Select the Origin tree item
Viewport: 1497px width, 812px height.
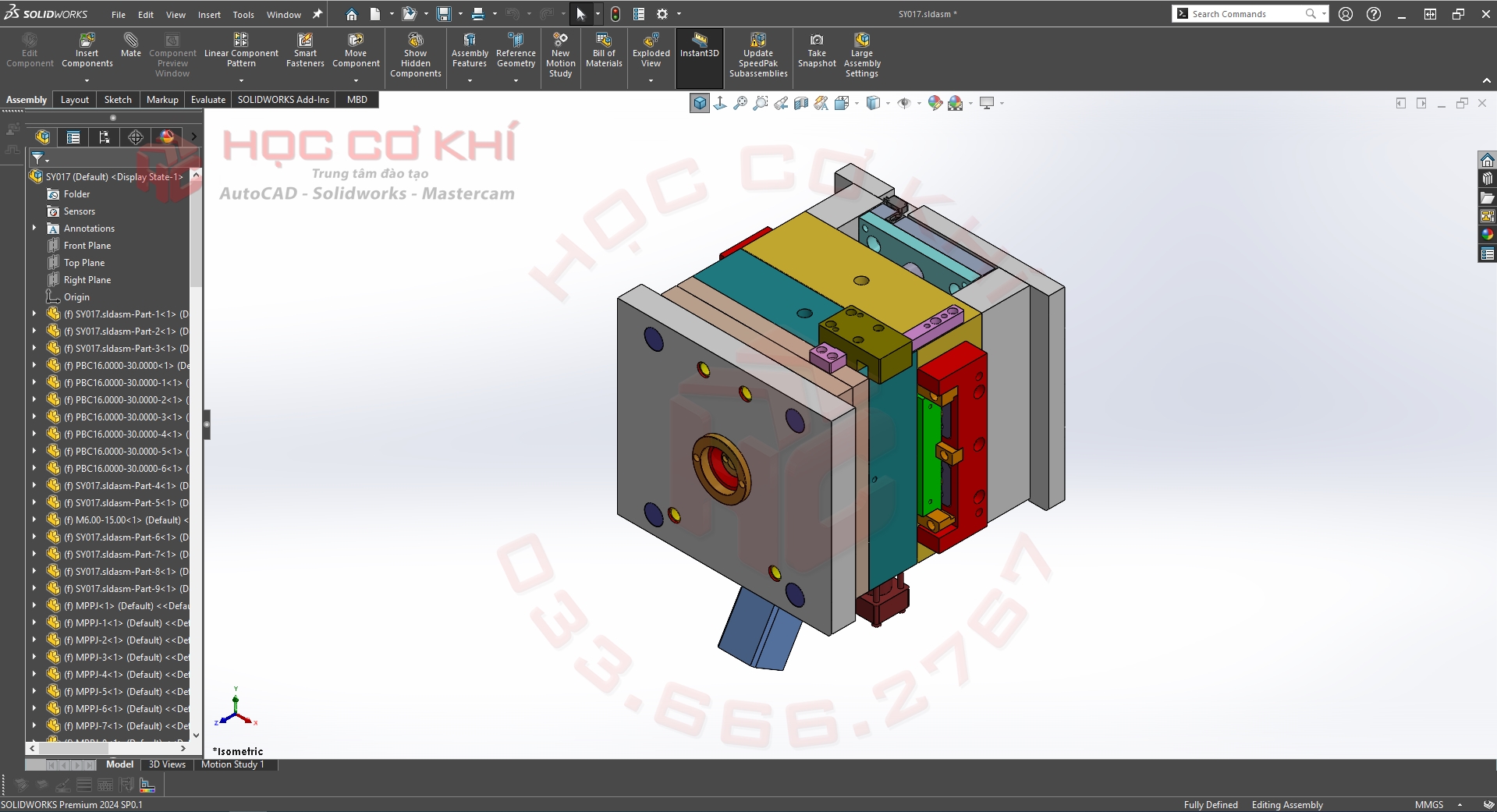coord(76,297)
